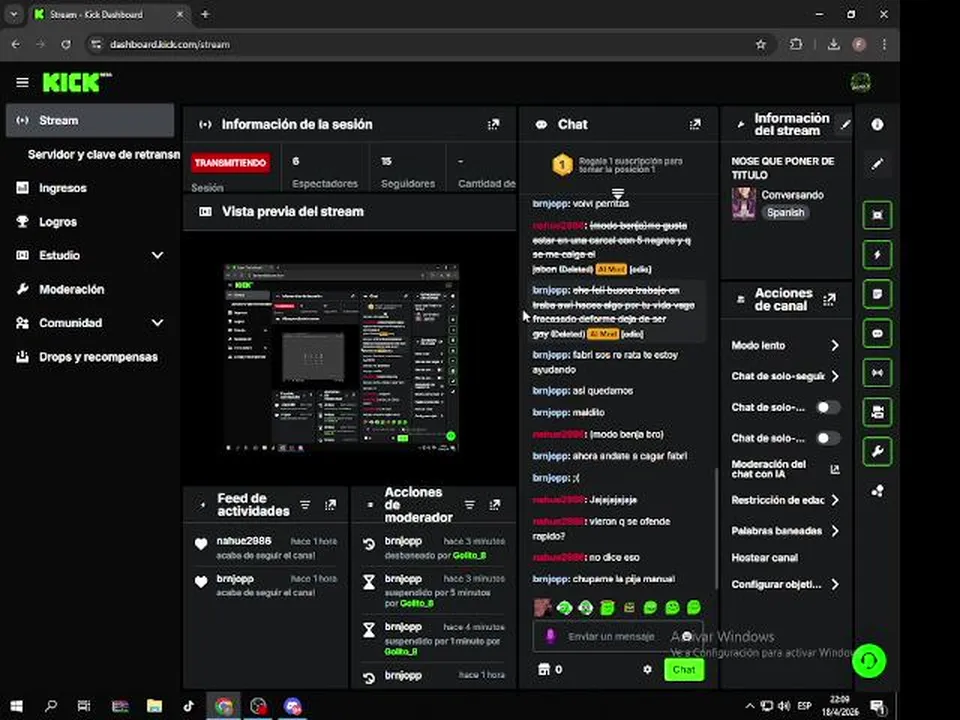Click the stream preview thumbnail
This screenshot has height=720, width=960.
[x=342, y=358]
